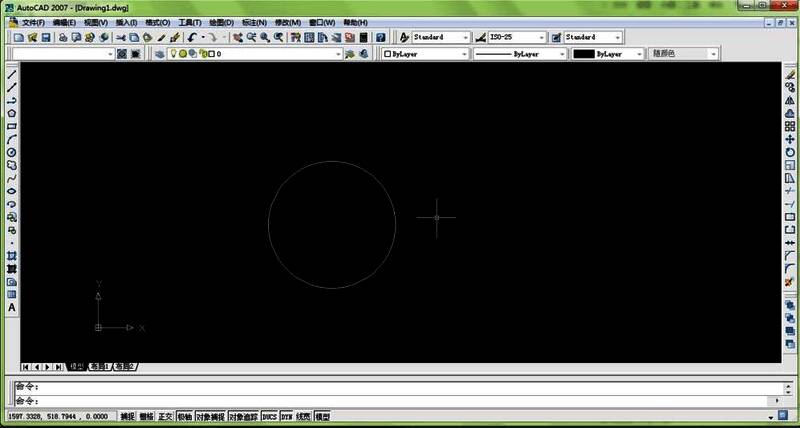Click in the 命令 command line input
The width and height of the screenshot is (800, 428).
pos(400,400)
